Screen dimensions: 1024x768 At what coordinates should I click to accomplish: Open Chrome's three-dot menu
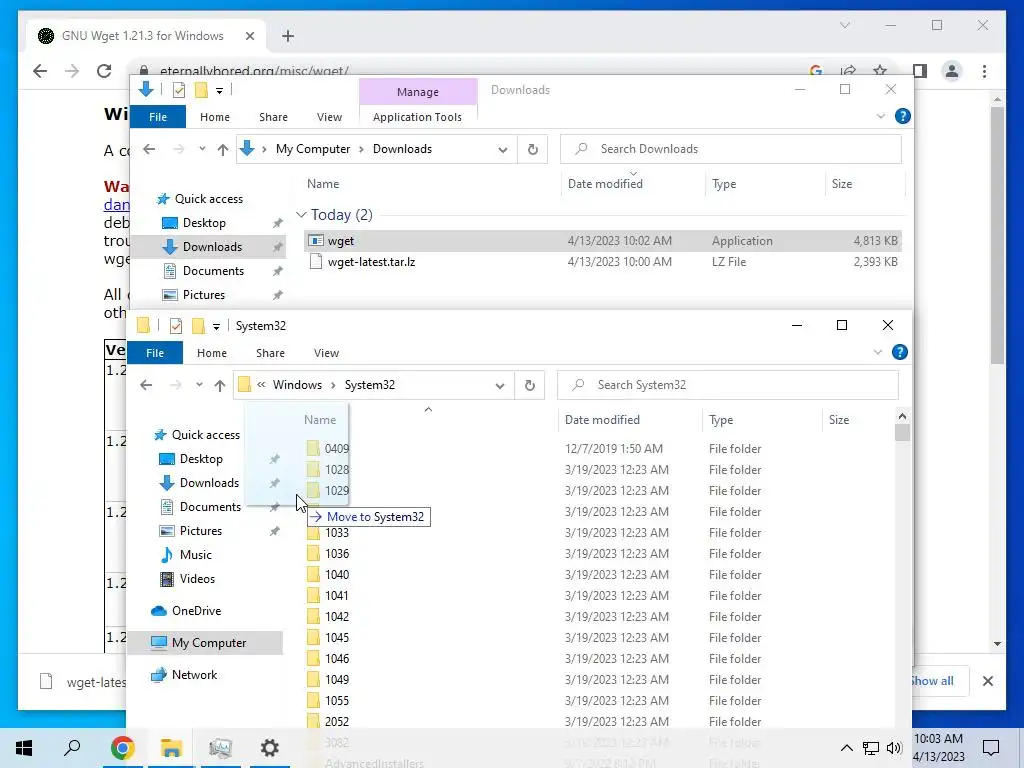pyautogui.click(x=984, y=71)
